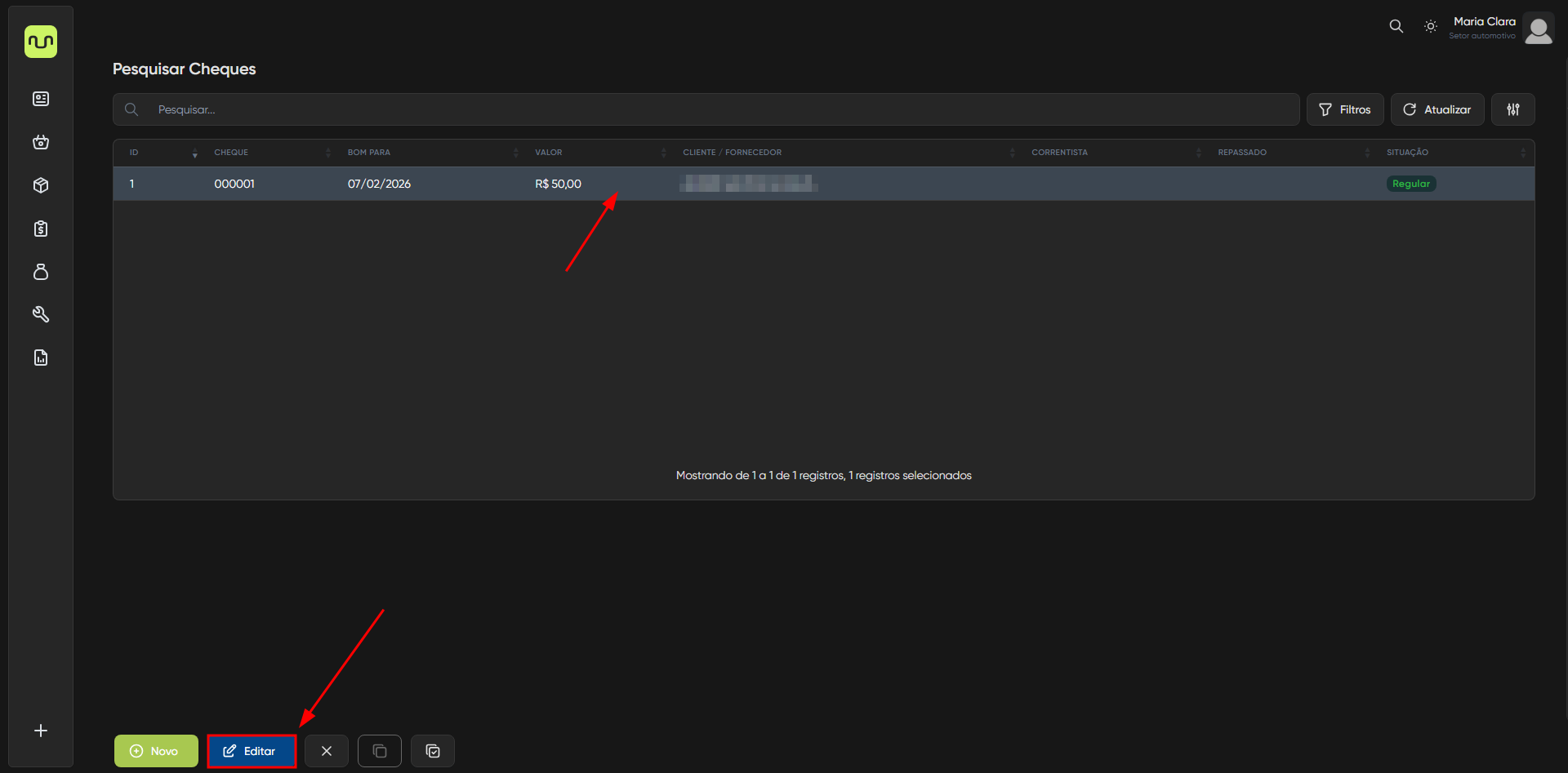The width and height of the screenshot is (1568, 773).
Task: Click the Editar button
Action: click(x=252, y=751)
